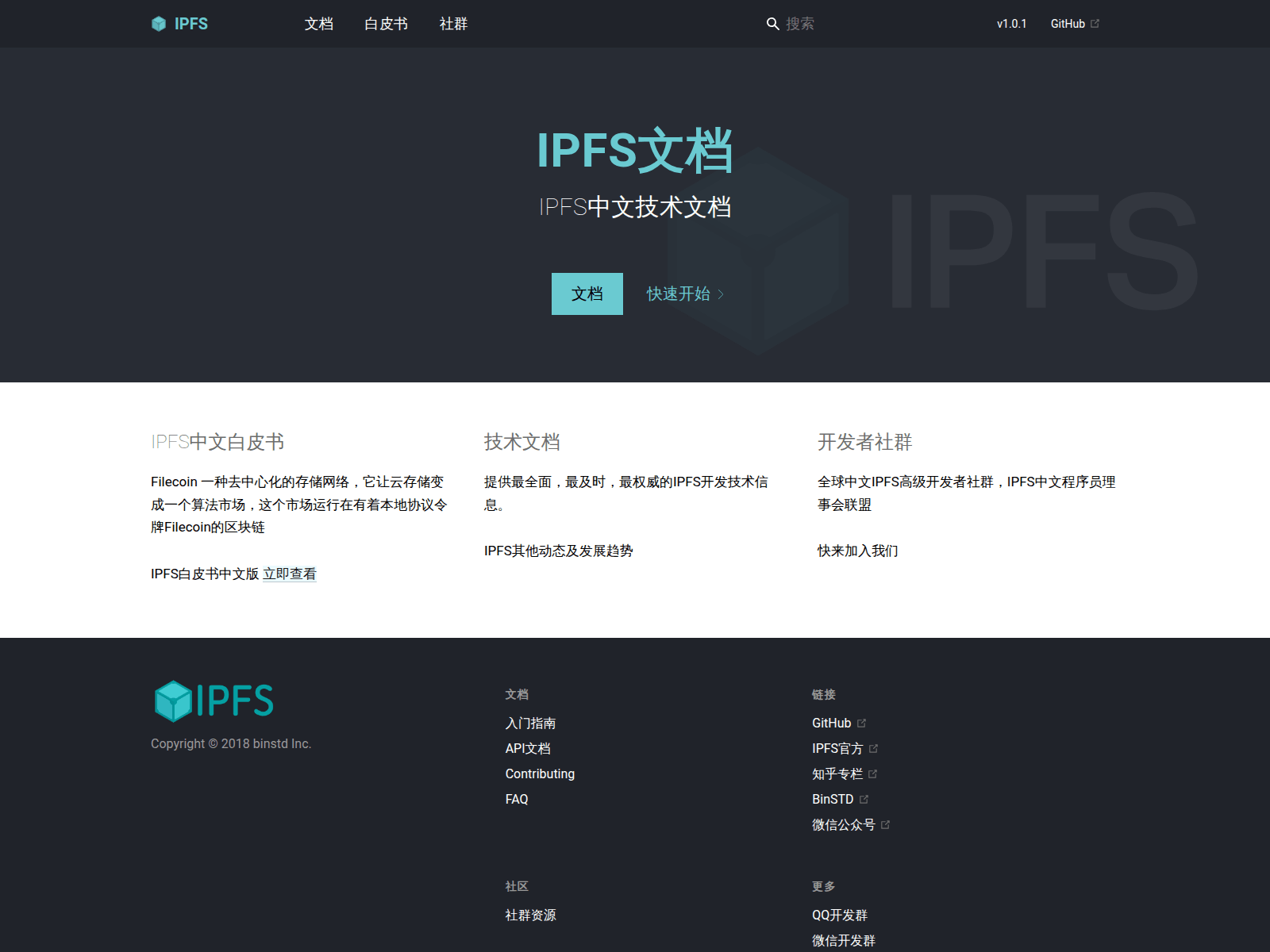This screenshot has width=1270, height=952.
Task: Click the teal 文档 hero button
Action: 587,294
